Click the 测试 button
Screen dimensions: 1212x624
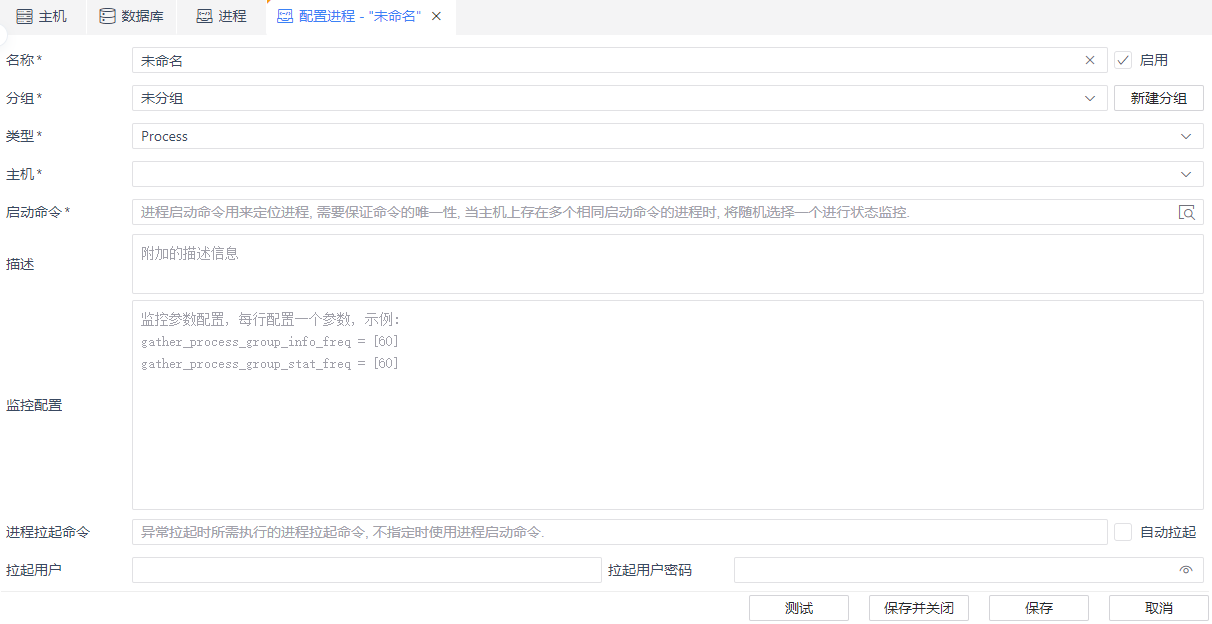coord(799,608)
